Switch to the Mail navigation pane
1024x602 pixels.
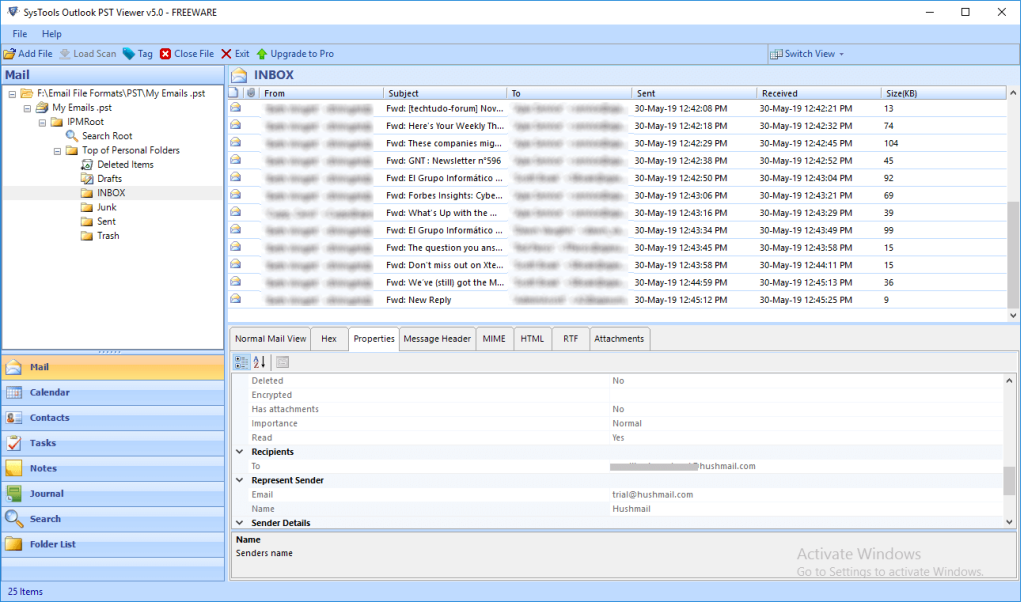click(x=113, y=367)
